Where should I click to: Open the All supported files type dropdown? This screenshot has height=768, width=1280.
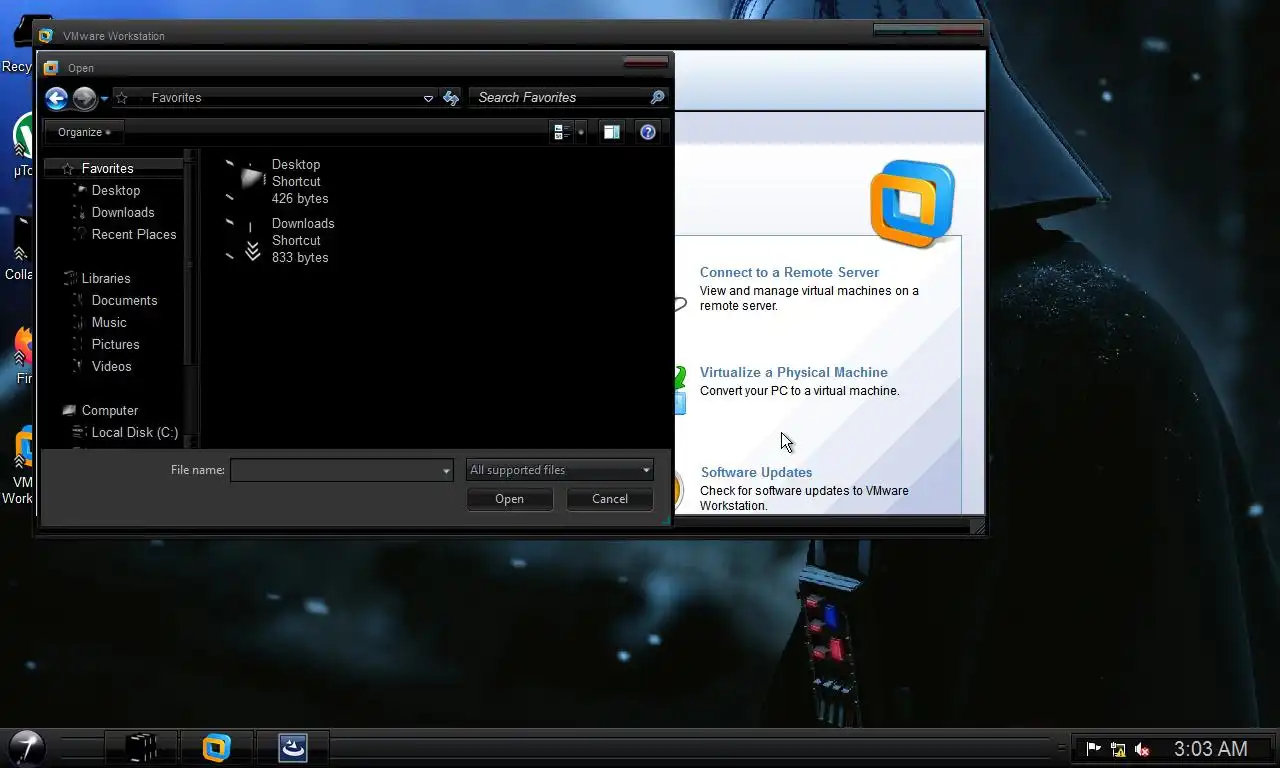559,470
